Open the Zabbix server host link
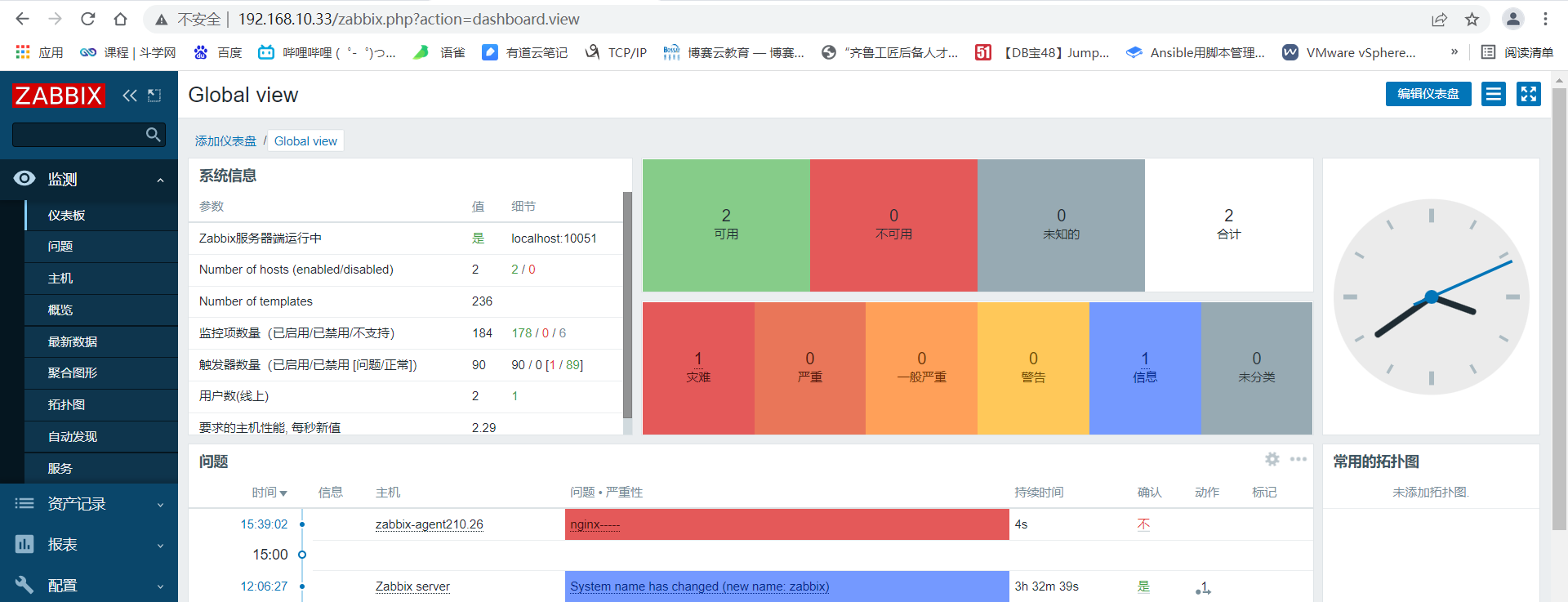Image resolution: width=1568 pixels, height=602 pixels. 412,586
